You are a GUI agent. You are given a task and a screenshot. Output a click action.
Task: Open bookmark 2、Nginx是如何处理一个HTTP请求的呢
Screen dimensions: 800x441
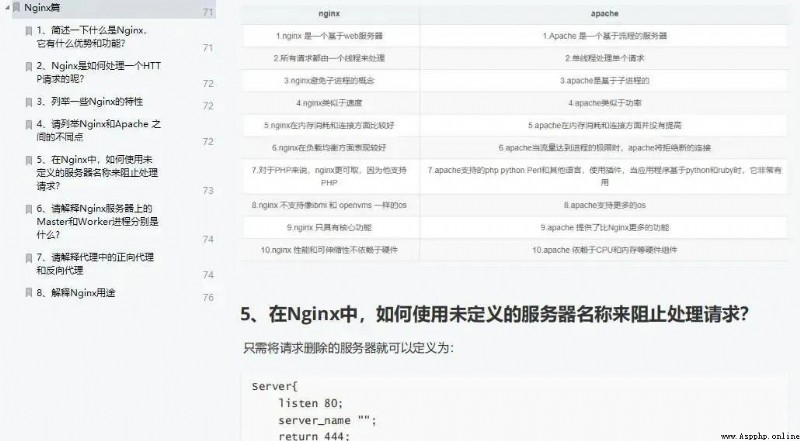[98, 72]
